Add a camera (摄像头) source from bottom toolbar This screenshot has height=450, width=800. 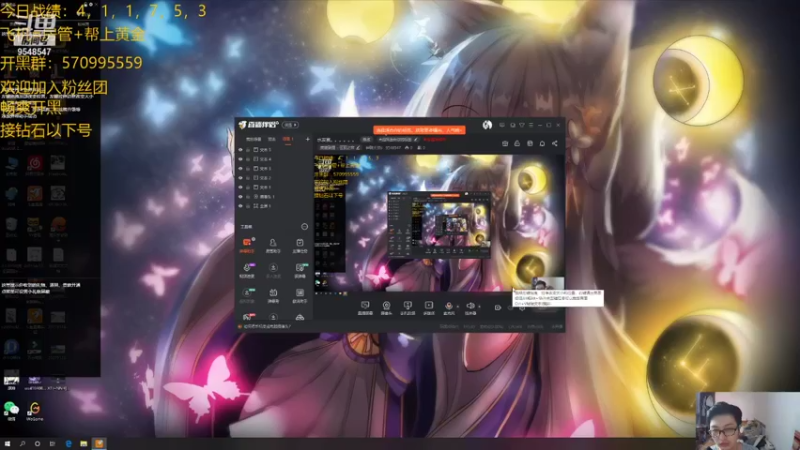pos(386,308)
